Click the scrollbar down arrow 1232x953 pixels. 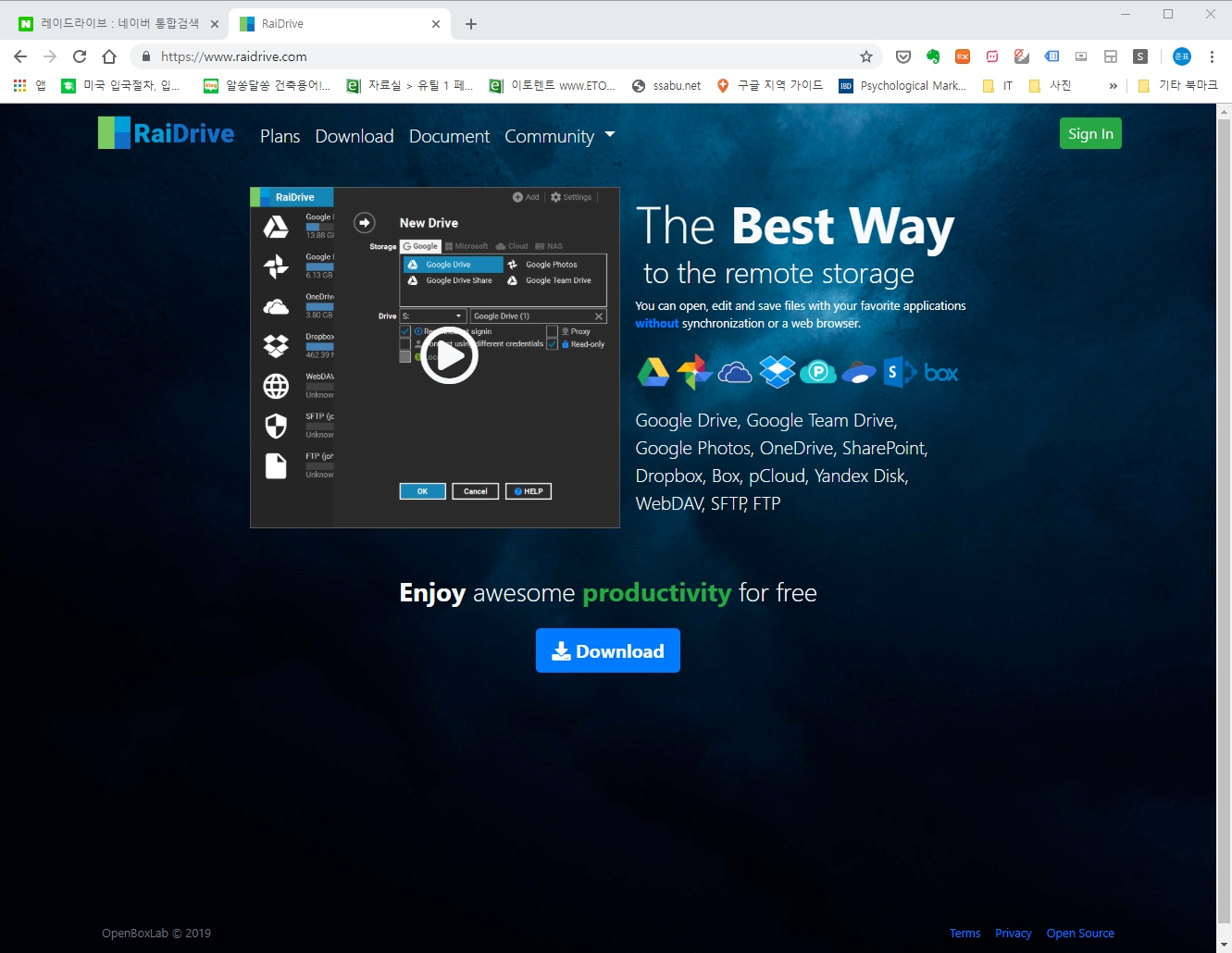[x=1224, y=945]
